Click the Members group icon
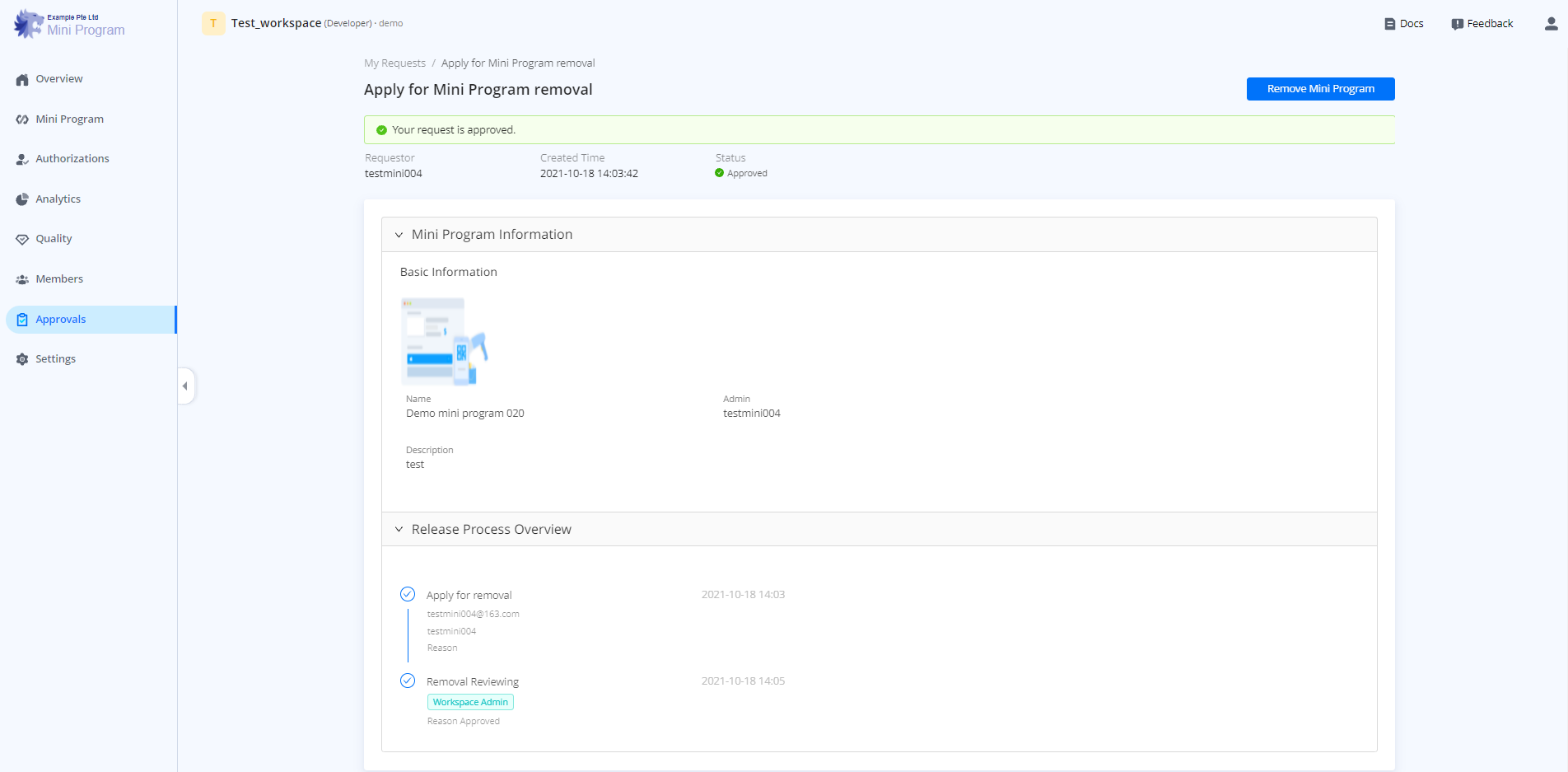Viewport: 1568px width, 772px height. [22, 279]
